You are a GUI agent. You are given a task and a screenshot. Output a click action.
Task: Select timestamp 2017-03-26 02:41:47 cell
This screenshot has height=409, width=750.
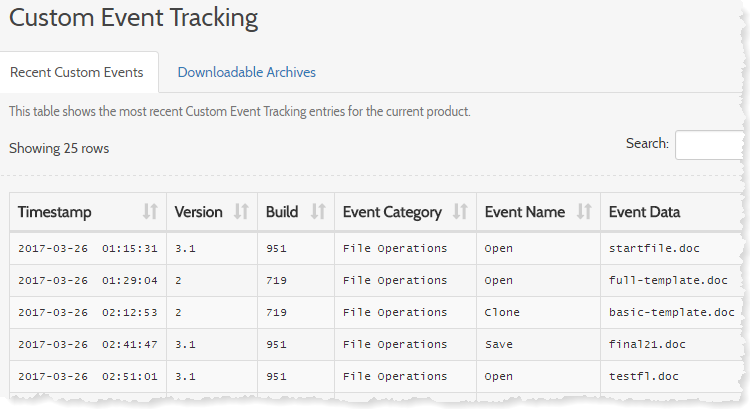coord(88,344)
